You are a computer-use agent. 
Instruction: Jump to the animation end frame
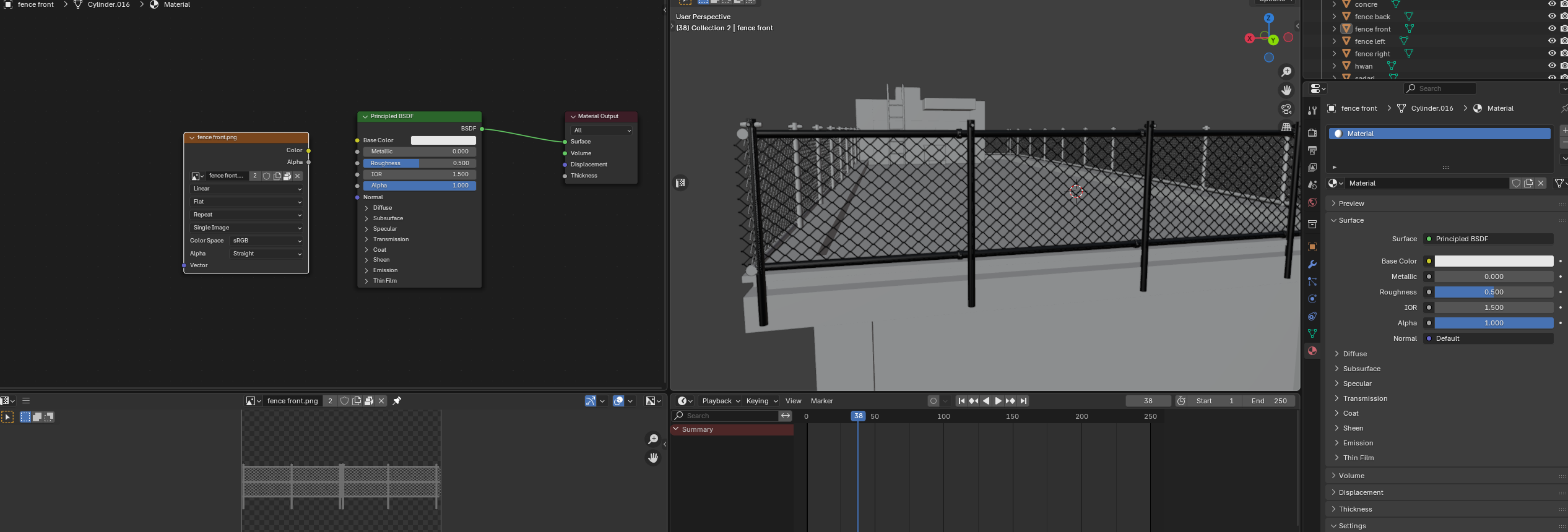(x=1023, y=401)
